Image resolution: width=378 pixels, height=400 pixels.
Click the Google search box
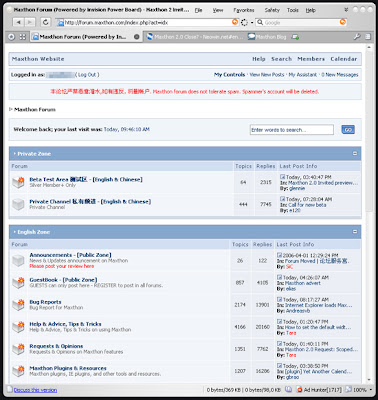(x=301, y=22)
